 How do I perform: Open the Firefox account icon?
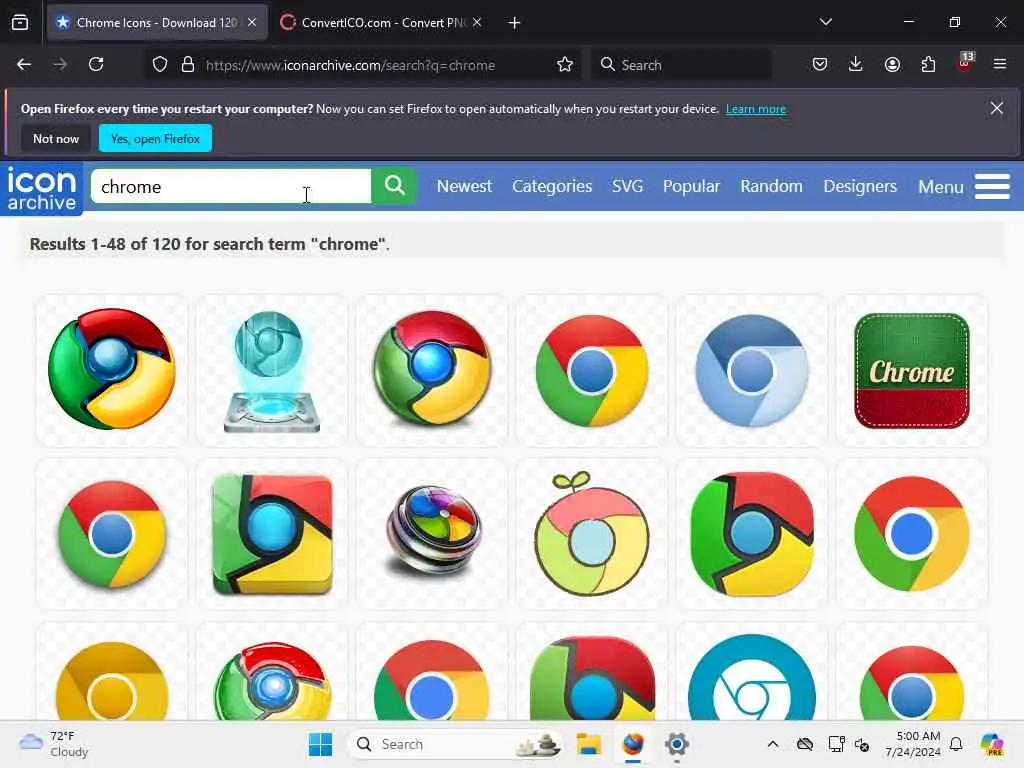click(x=892, y=64)
